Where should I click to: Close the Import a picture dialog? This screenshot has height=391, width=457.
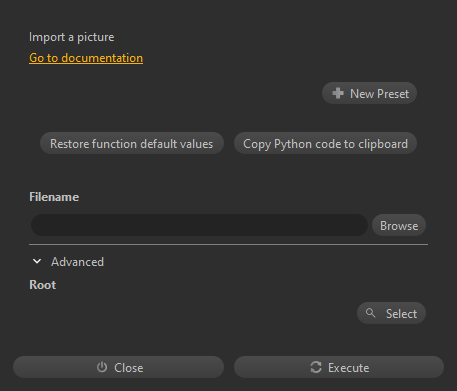tap(118, 367)
